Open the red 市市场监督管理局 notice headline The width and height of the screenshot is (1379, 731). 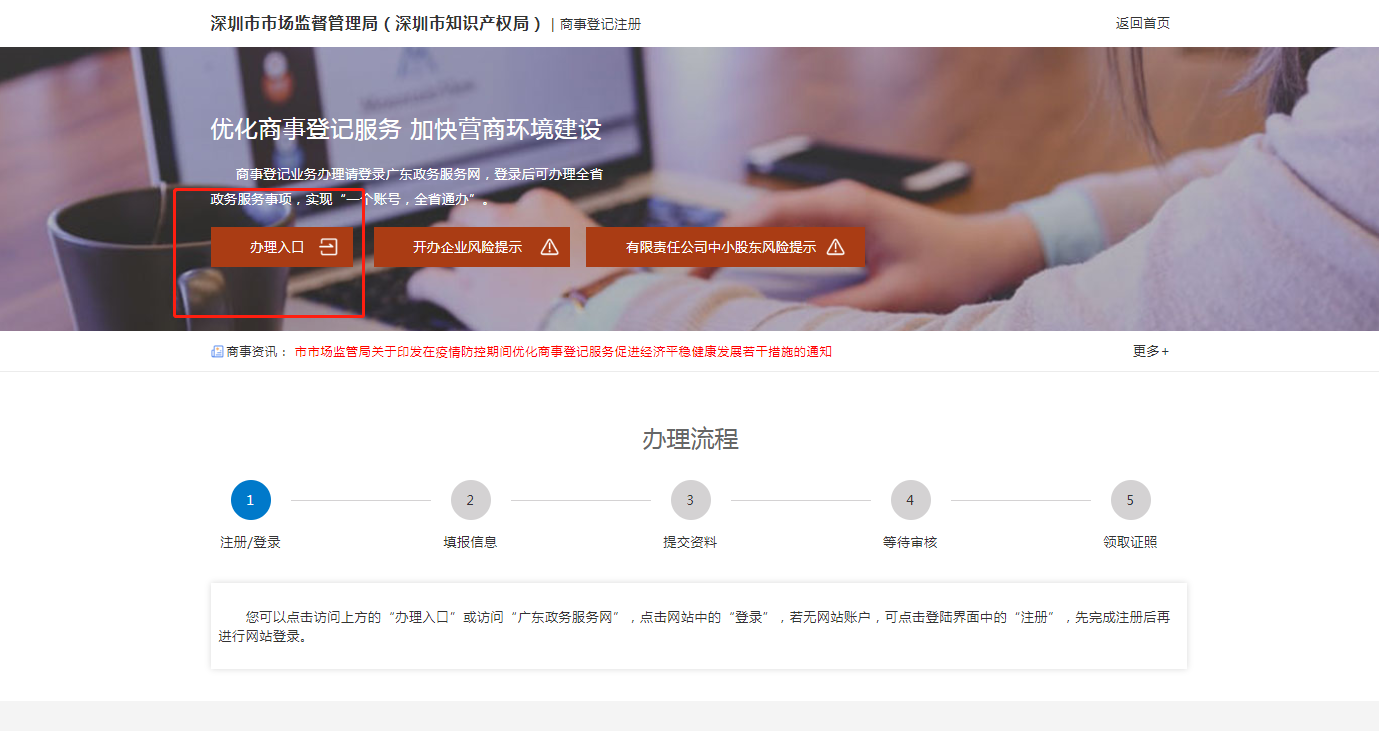[563, 352]
